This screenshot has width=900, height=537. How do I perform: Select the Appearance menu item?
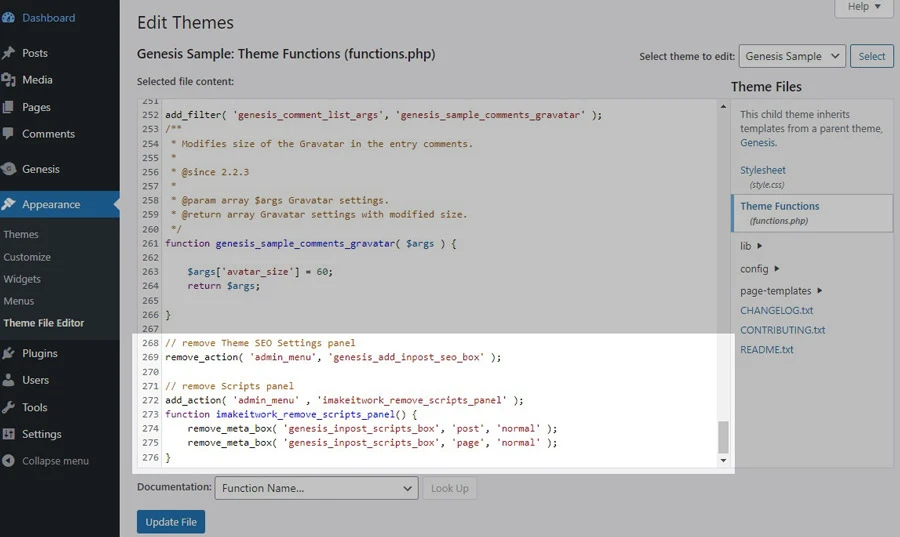pos(60,204)
